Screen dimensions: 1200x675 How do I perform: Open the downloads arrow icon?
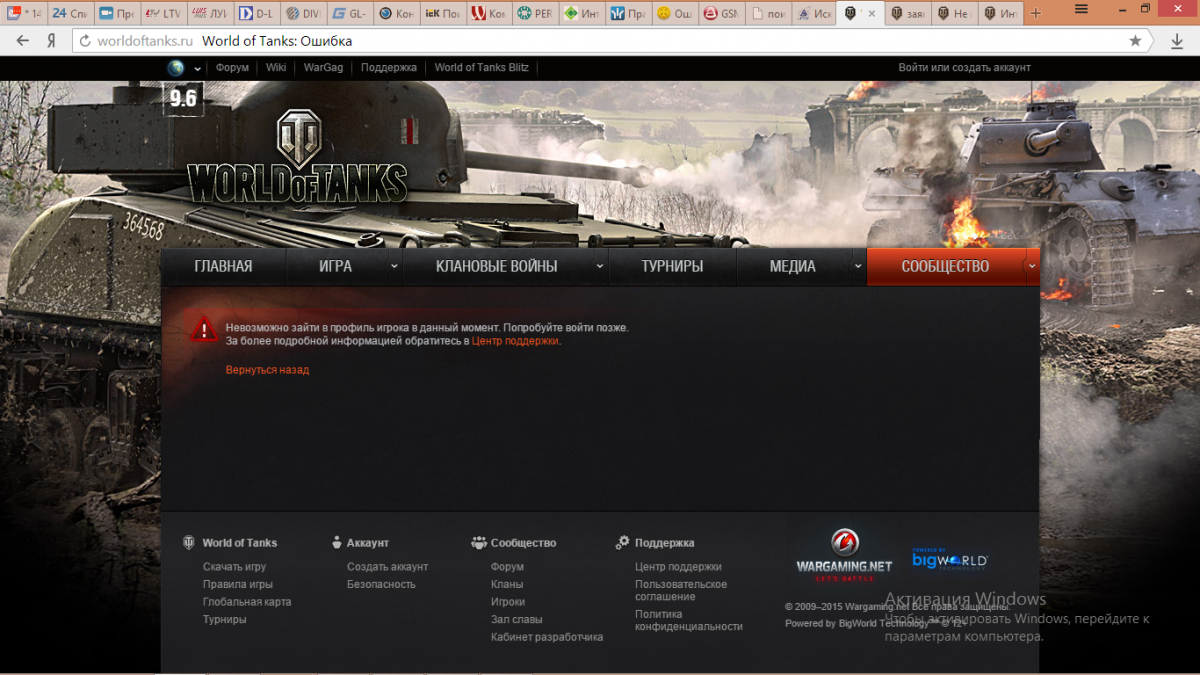click(x=1177, y=41)
